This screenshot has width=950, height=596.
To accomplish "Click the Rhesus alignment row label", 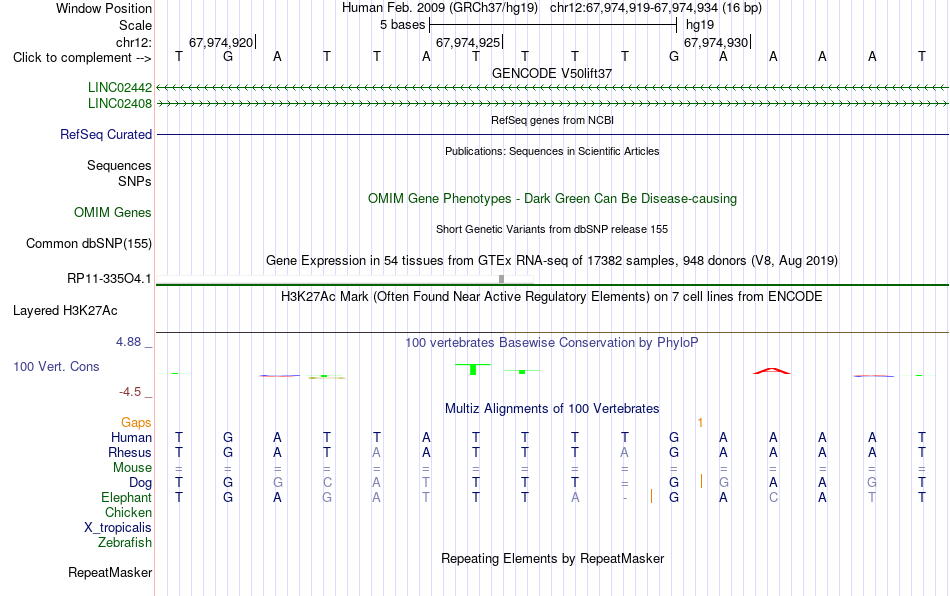I will pos(130,452).
